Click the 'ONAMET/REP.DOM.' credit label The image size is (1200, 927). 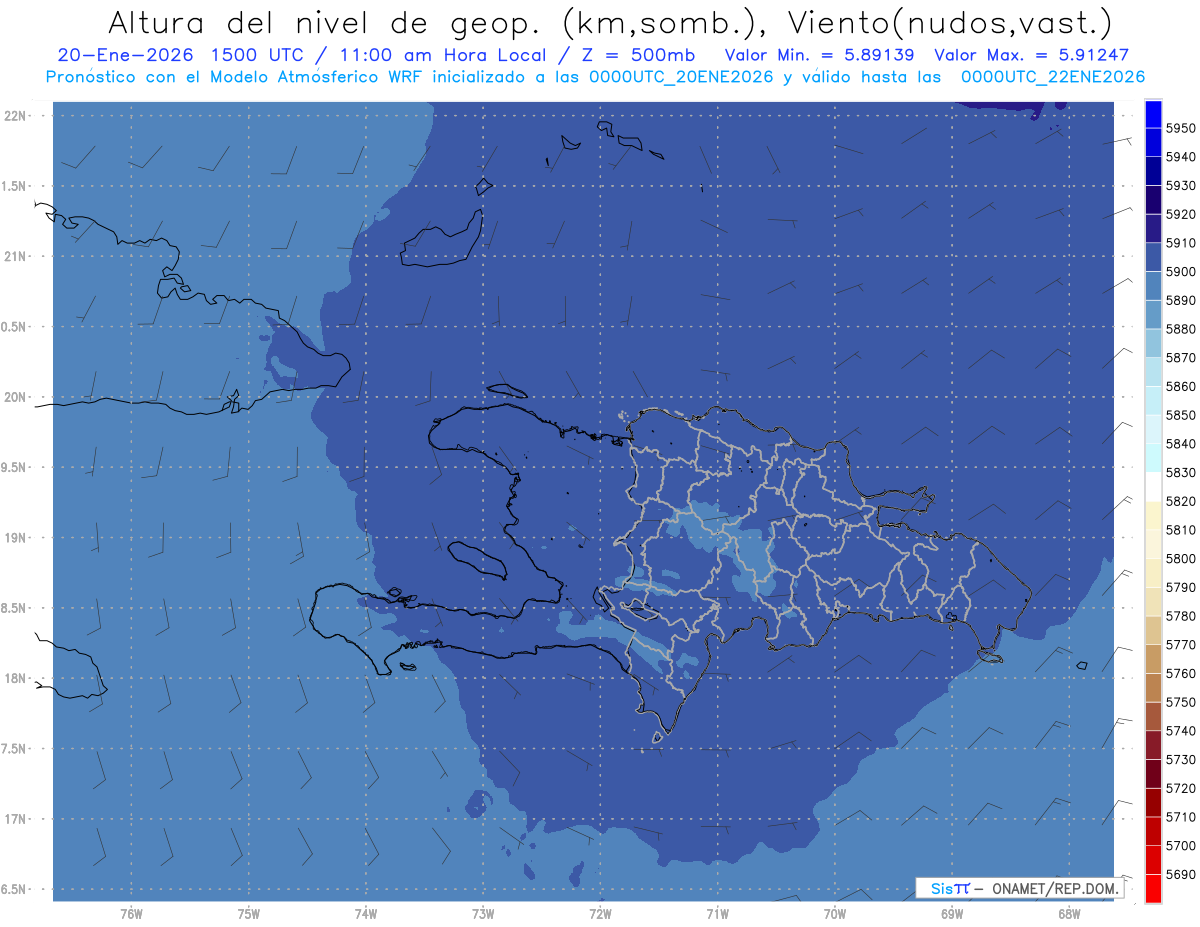[x=1055, y=888]
